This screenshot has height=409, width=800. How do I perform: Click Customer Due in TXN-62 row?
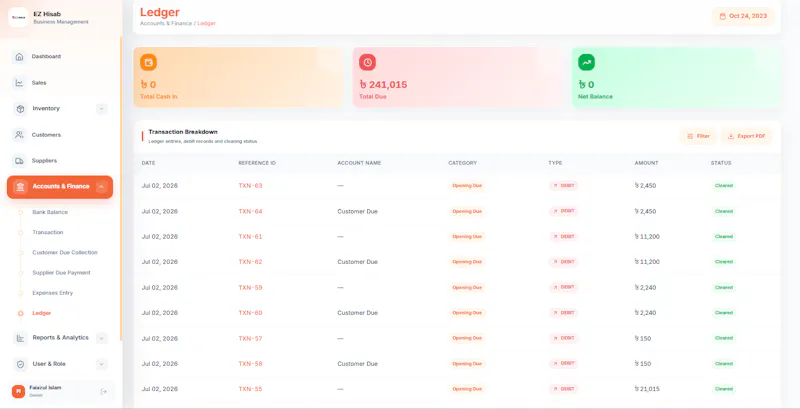pos(358,262)
